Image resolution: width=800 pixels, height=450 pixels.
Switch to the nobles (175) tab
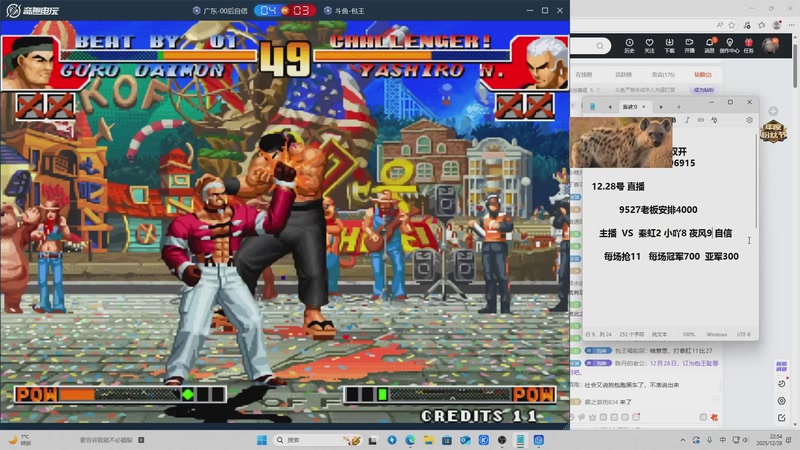click(x=663, y=74)
